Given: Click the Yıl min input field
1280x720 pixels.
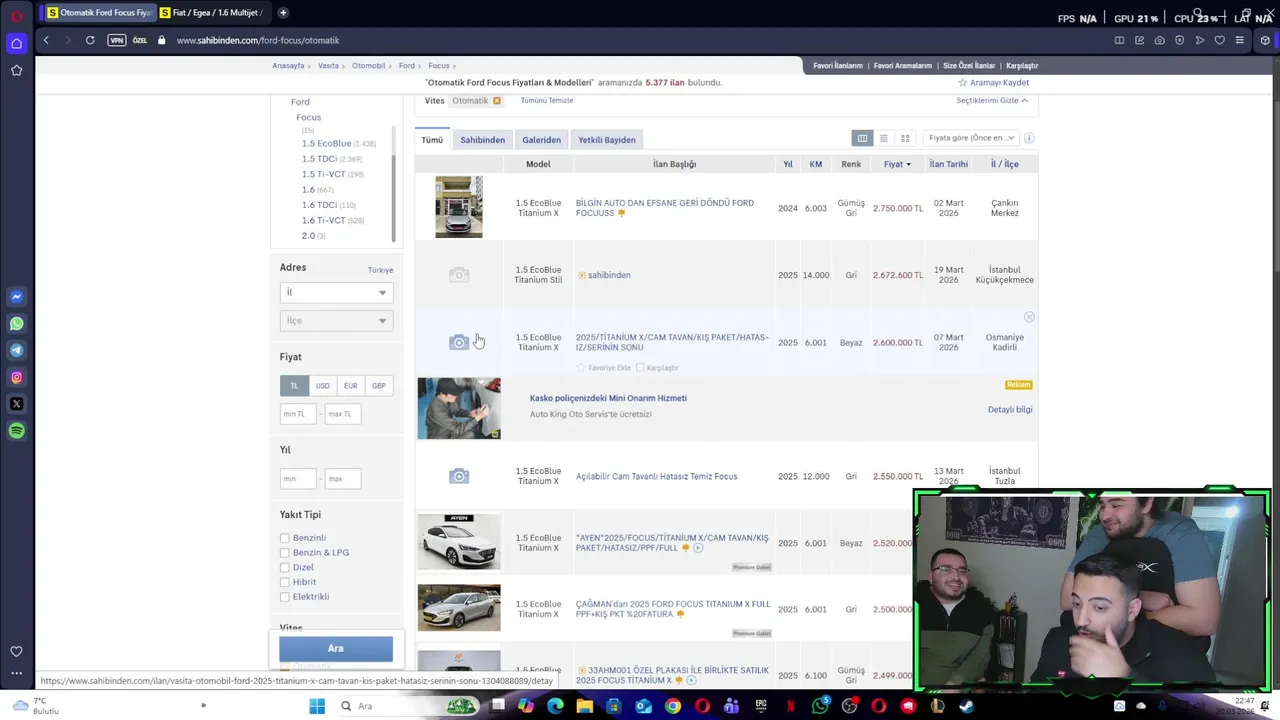Looking at the screenshot, I should coord(298,479).
